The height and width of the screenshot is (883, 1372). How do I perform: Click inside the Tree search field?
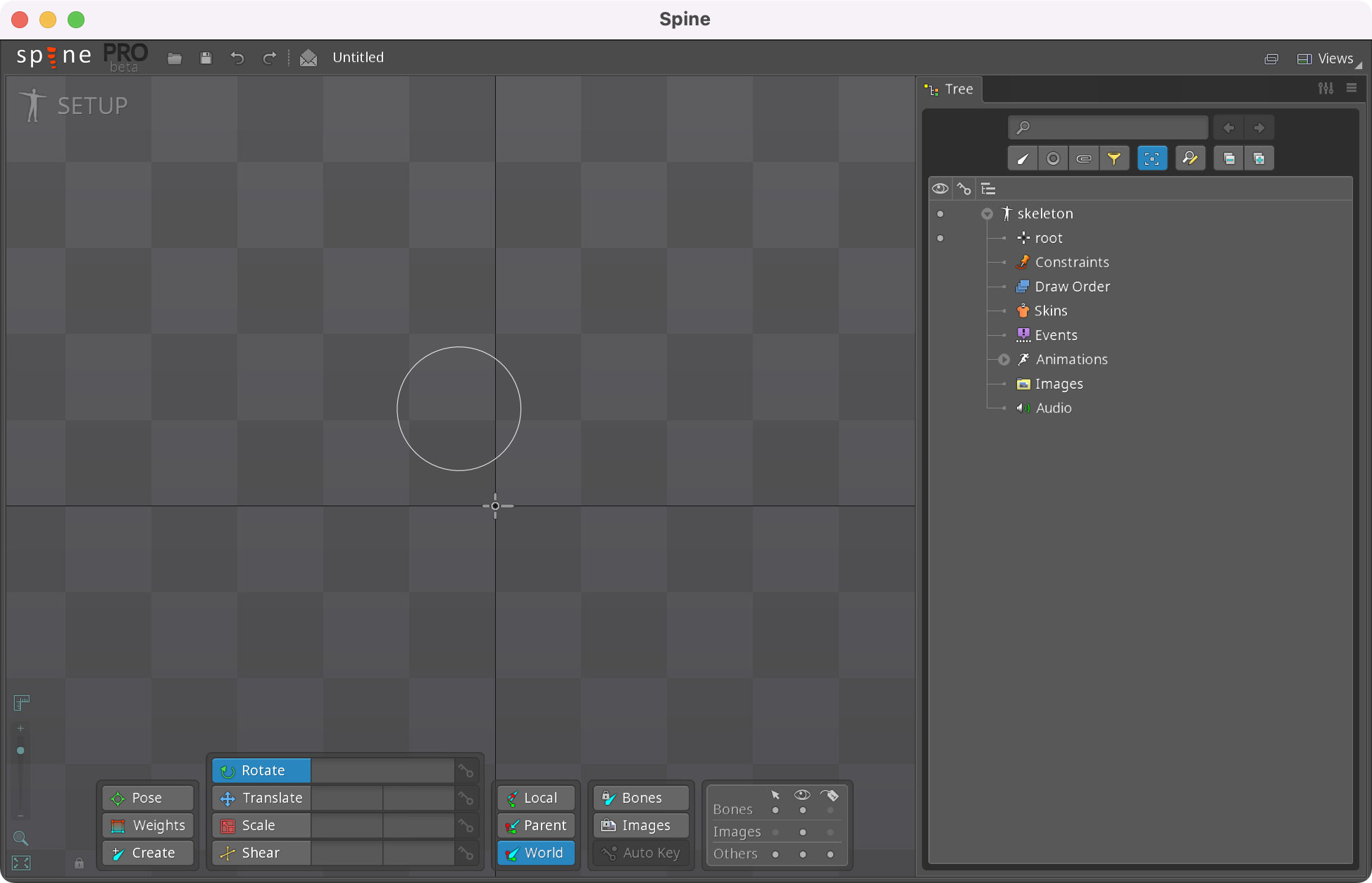click(x=1108, y=127)
